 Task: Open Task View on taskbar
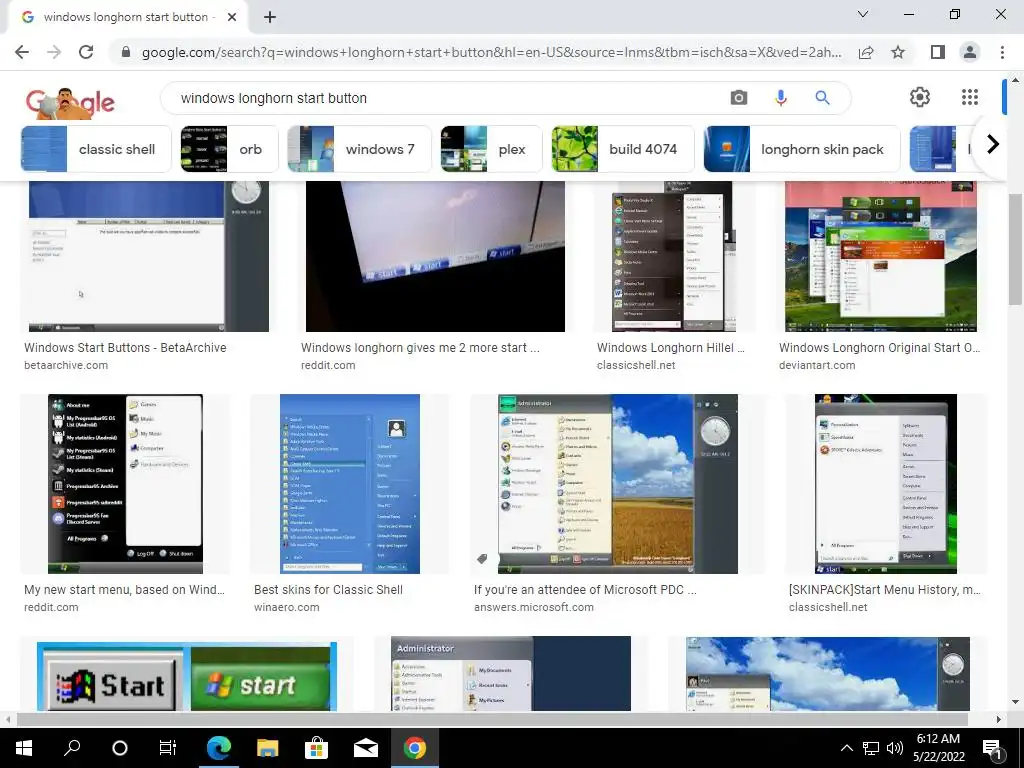[168, 748]
